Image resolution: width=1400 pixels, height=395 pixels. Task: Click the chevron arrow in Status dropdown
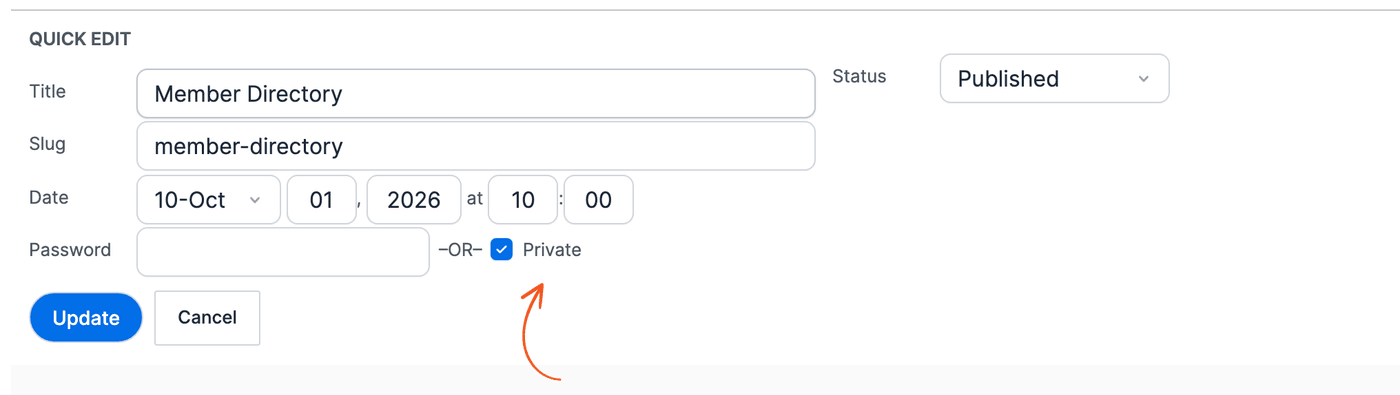[x=1144, y=79]
